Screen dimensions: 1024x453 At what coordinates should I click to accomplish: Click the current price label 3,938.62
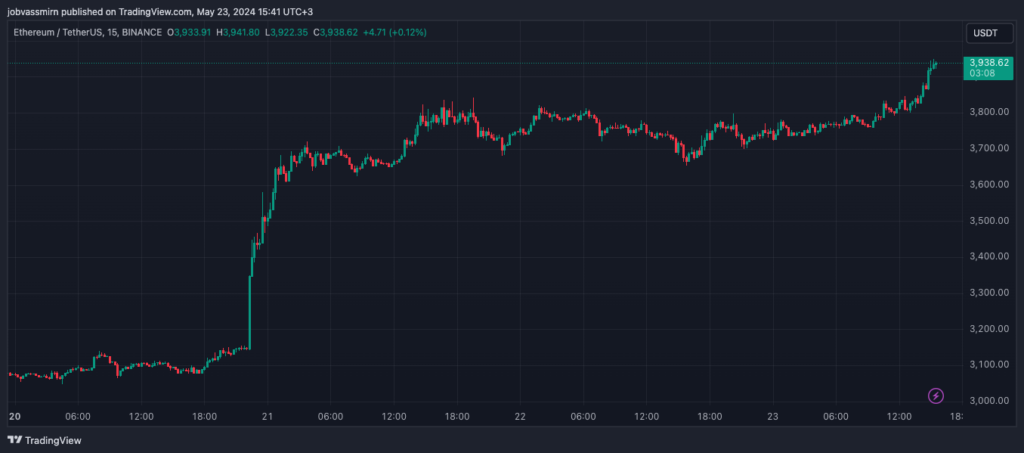(986, 62)
